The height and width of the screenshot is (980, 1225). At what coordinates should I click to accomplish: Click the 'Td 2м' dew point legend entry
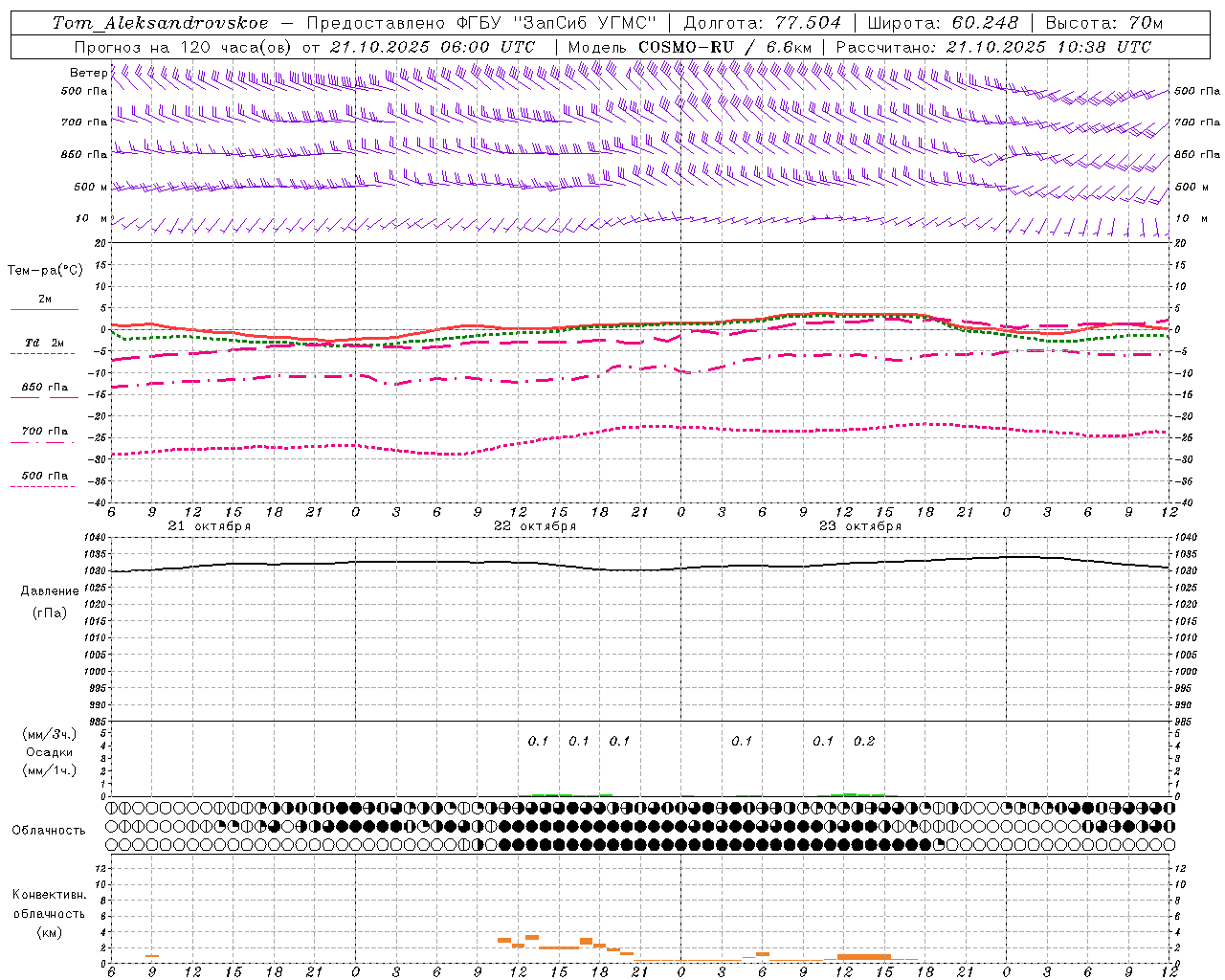tap(44, 343)
